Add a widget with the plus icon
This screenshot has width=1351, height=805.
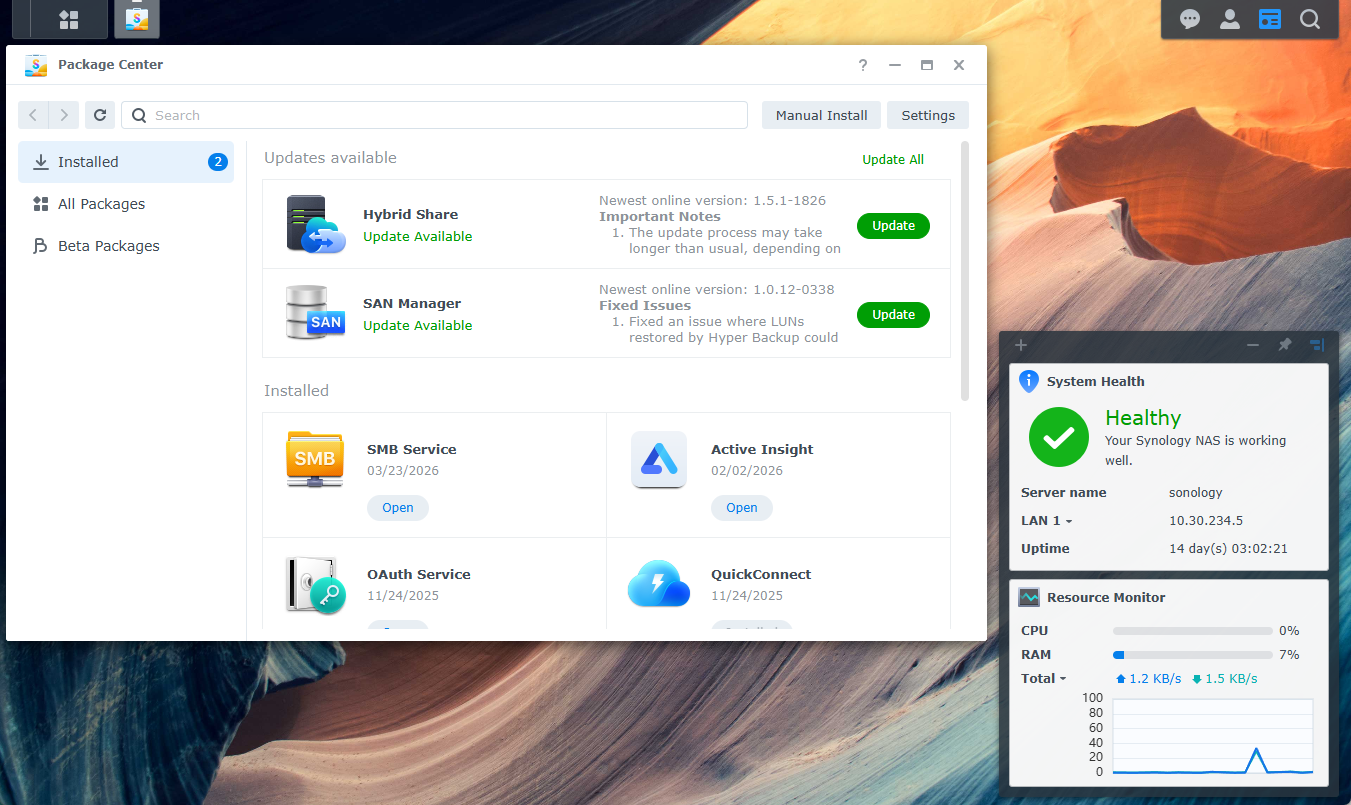coord(1021,345)
